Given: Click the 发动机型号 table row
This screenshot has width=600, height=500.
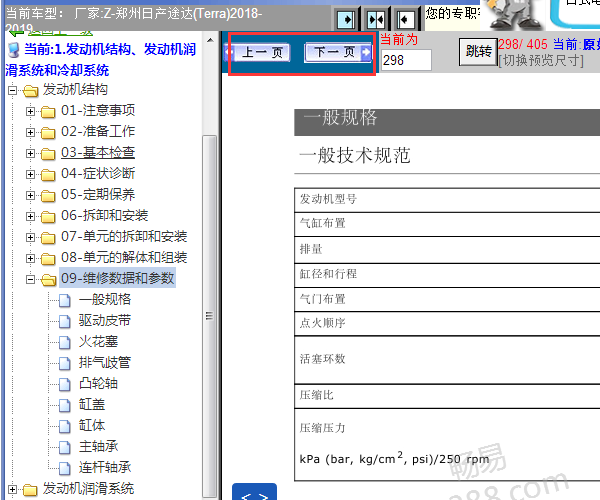Looking at the screenshot, I should coord(447,200).
